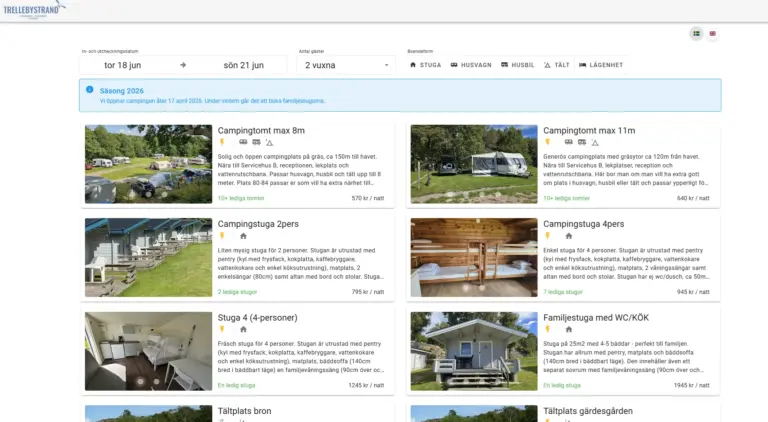Click 795 kr / natt price
This screenshot has height=422, width=768.
368,292
